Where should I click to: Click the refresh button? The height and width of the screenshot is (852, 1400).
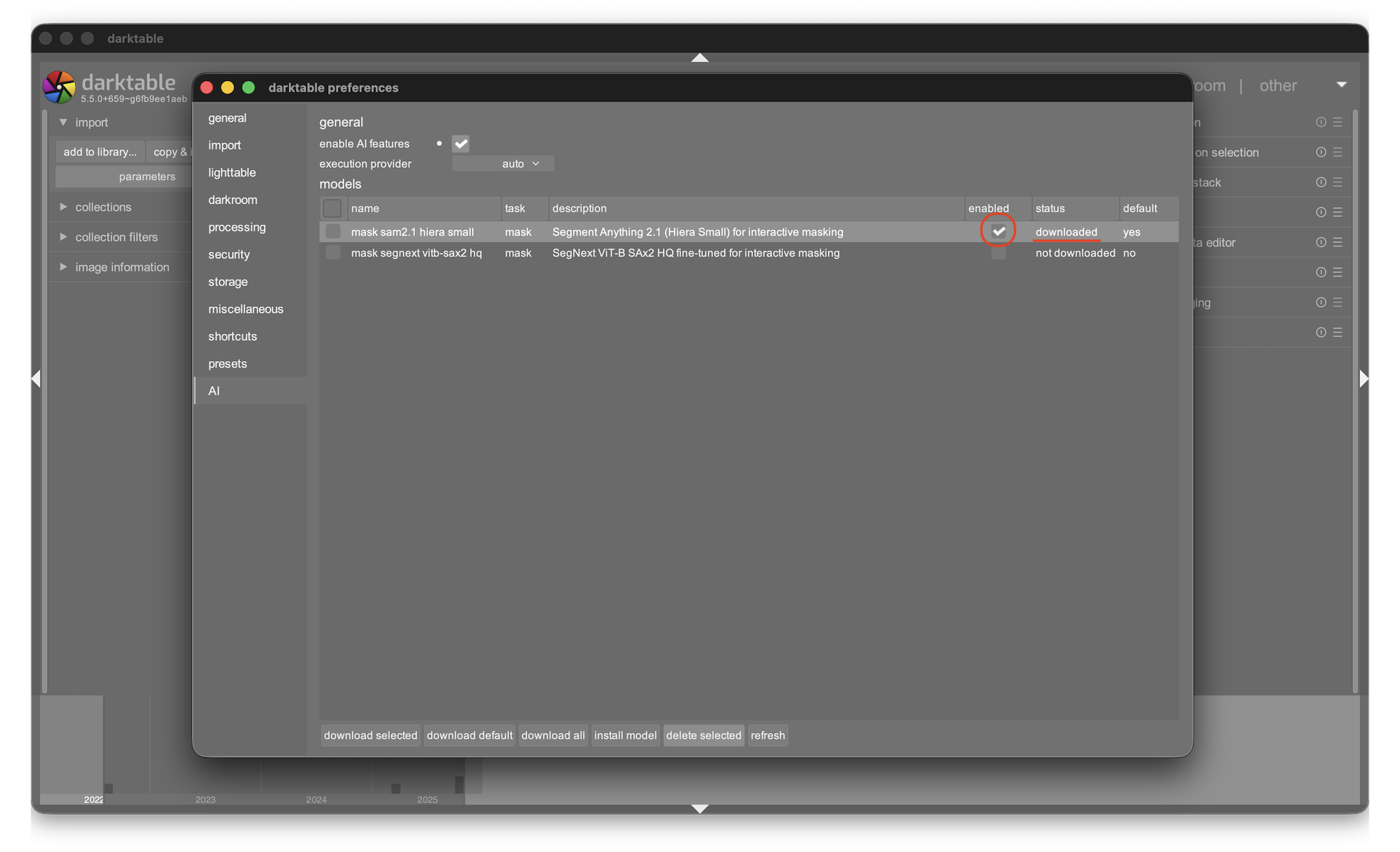767,735
